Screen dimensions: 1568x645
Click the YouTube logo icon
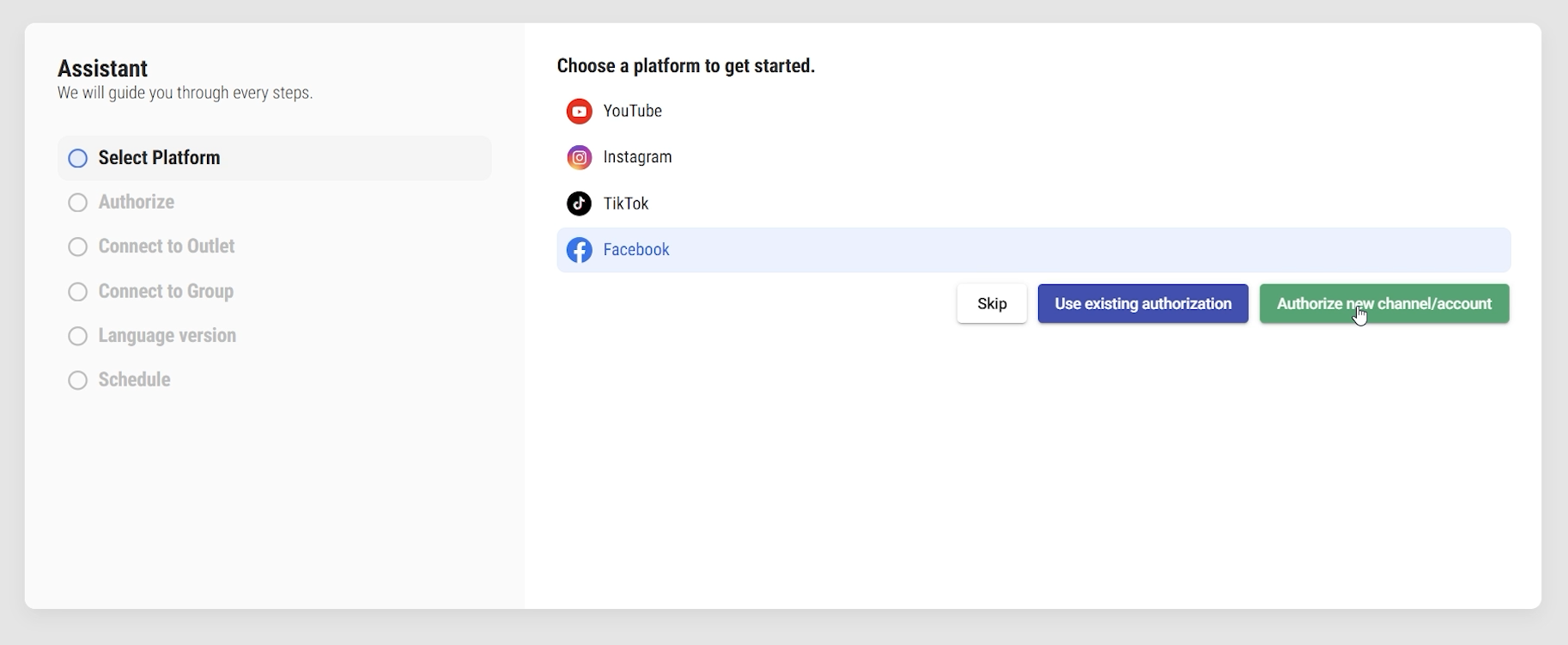click(580, 112)
